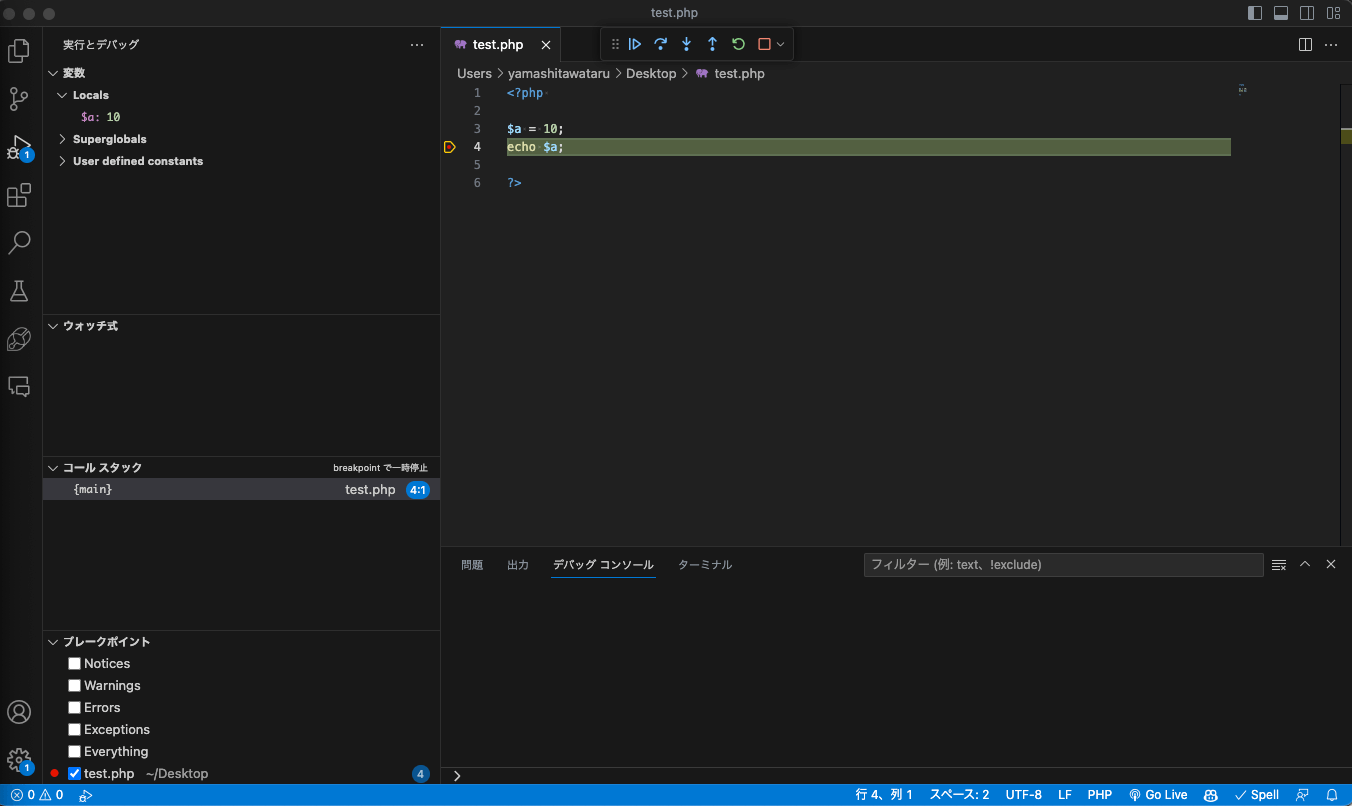
Task: Close the bottom panel
Action: [1331, 565]
